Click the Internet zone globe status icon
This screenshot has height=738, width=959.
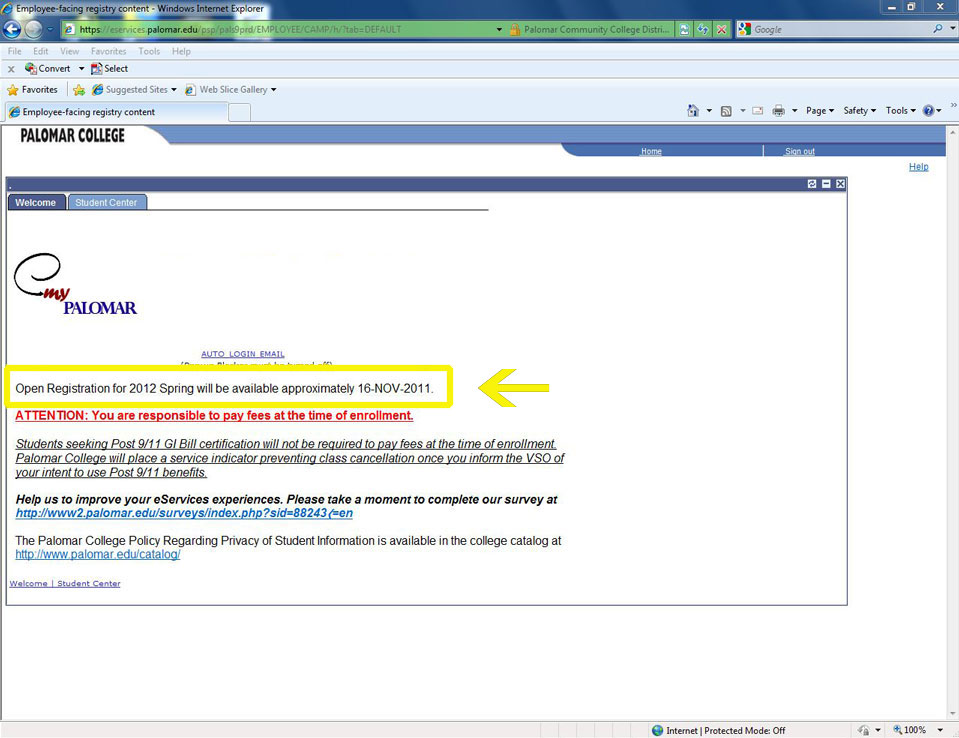[x=657, y=730]
